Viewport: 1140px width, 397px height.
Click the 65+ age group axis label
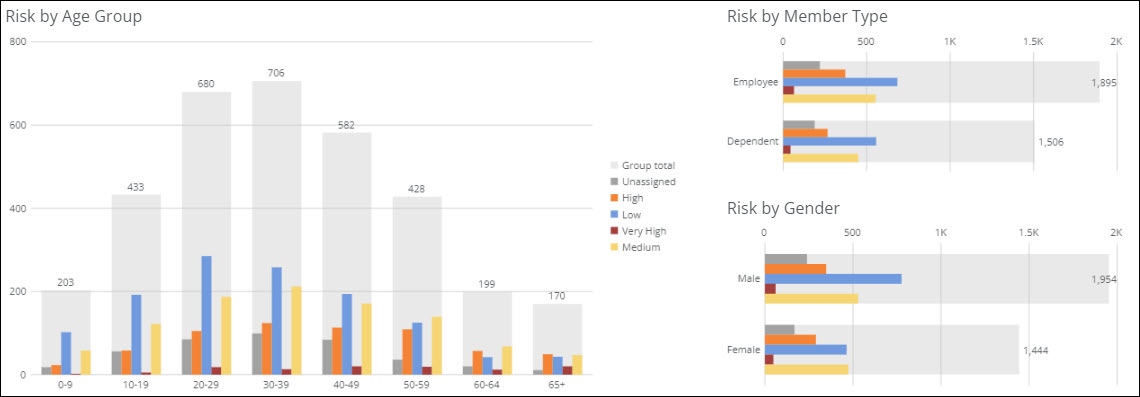click(x=557, y=385)
